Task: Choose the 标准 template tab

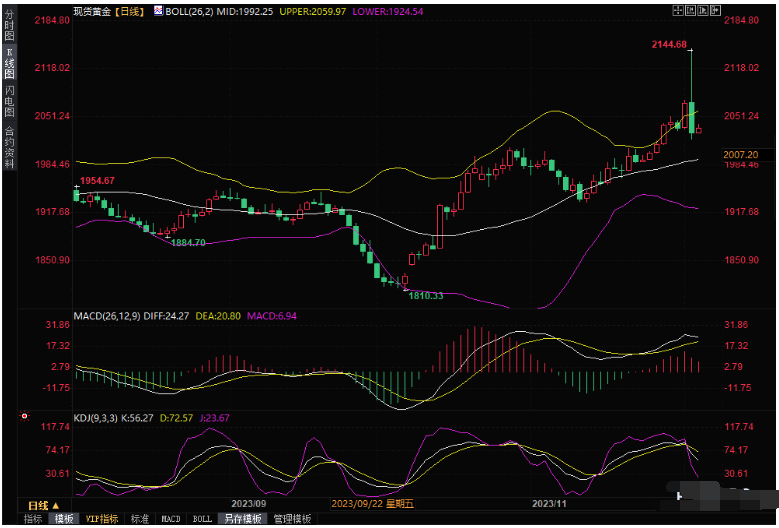Action: [140, 519]
